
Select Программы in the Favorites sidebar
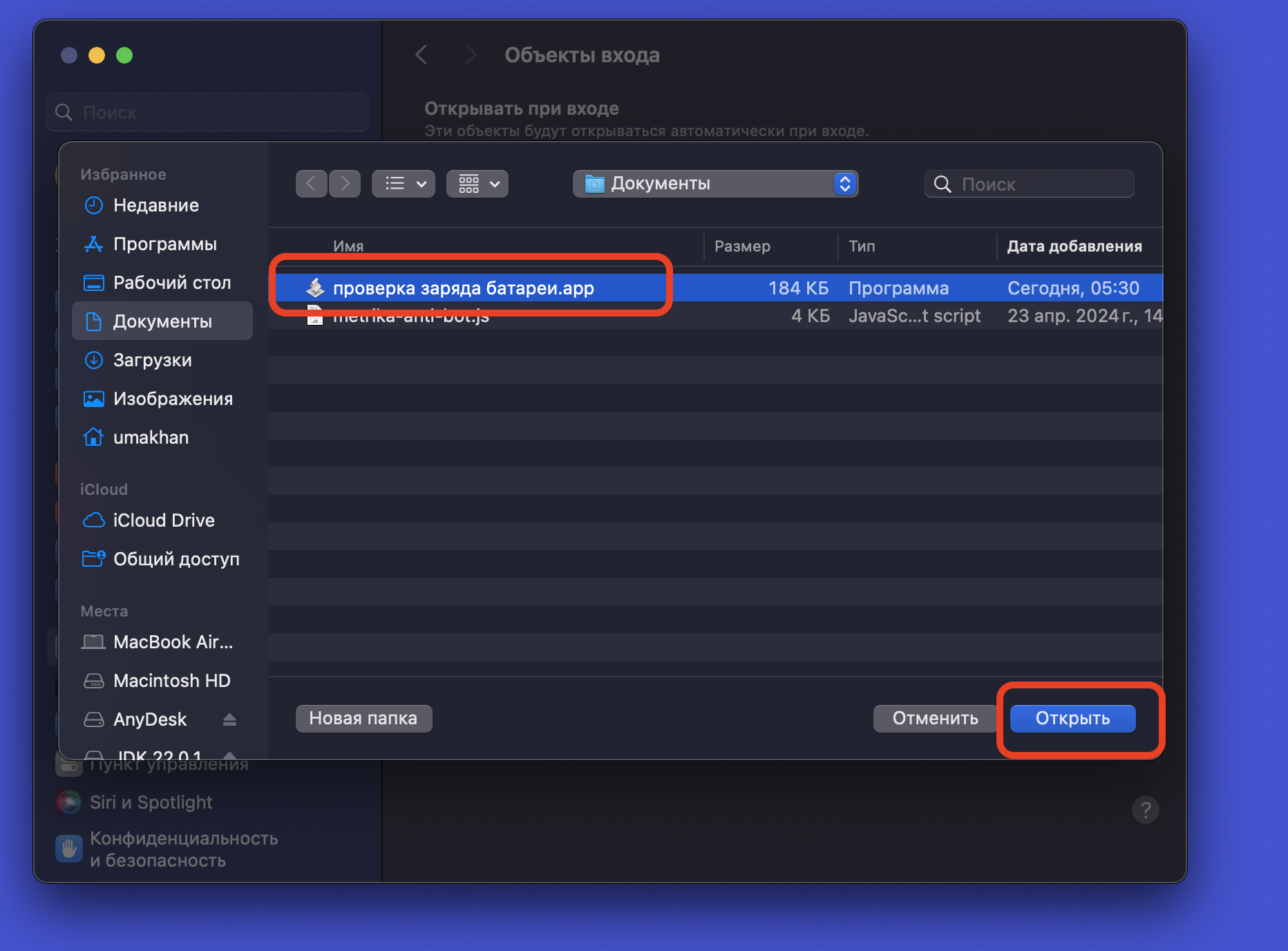coord(164,244)
